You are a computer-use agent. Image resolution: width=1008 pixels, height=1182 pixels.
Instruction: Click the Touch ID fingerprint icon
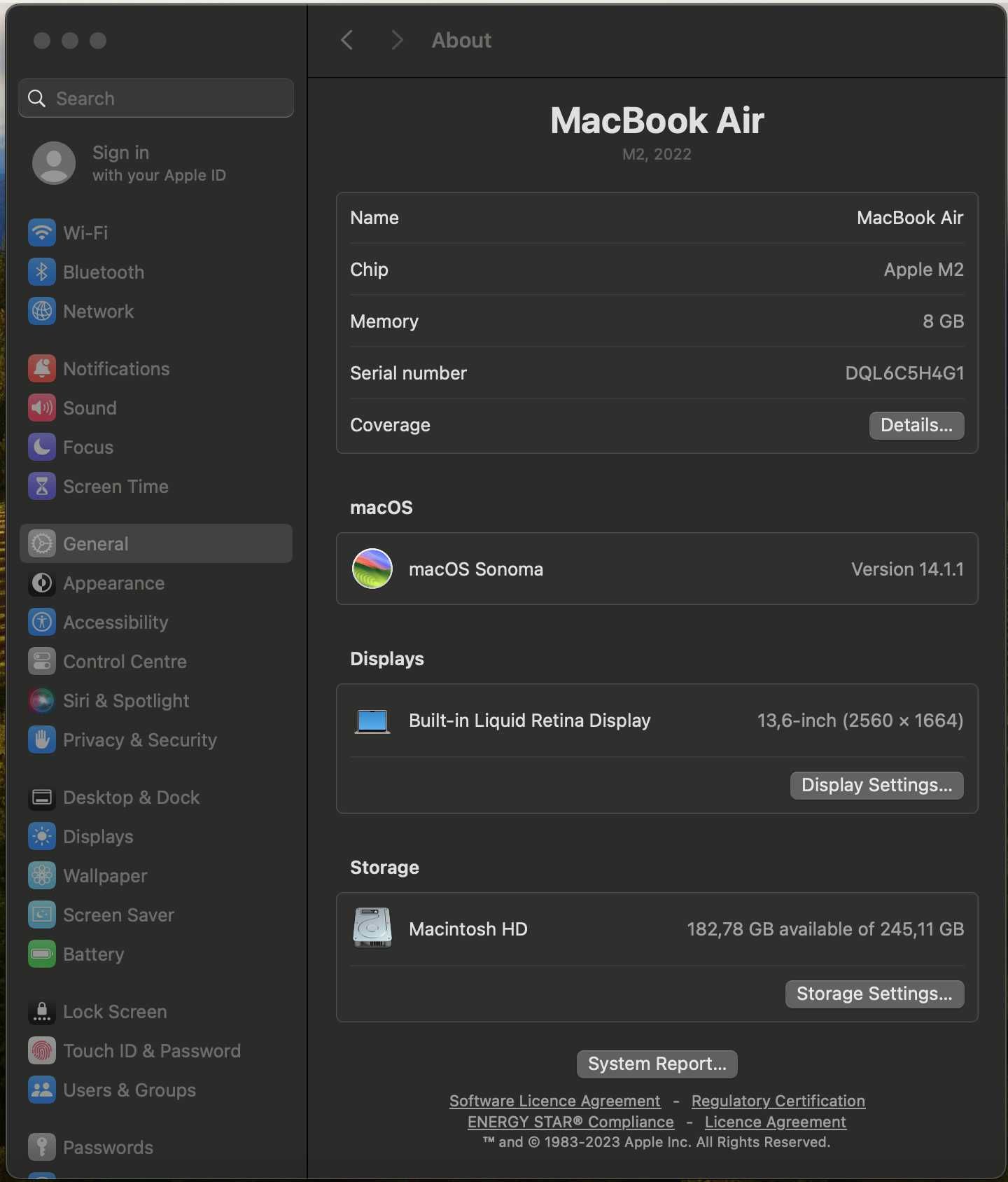42,1050
